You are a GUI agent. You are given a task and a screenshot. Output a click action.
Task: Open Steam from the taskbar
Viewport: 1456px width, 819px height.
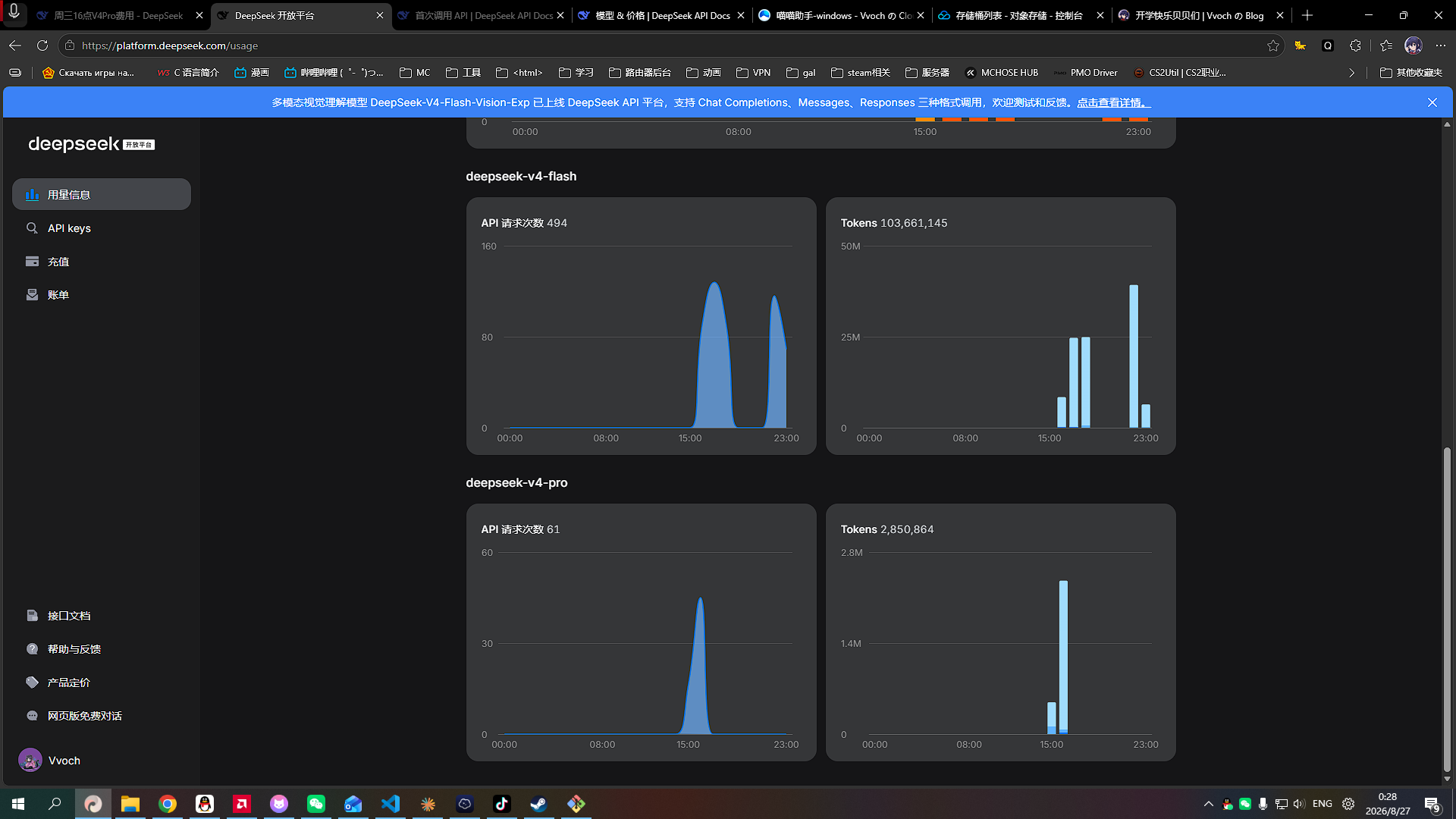tap(538, 804)
